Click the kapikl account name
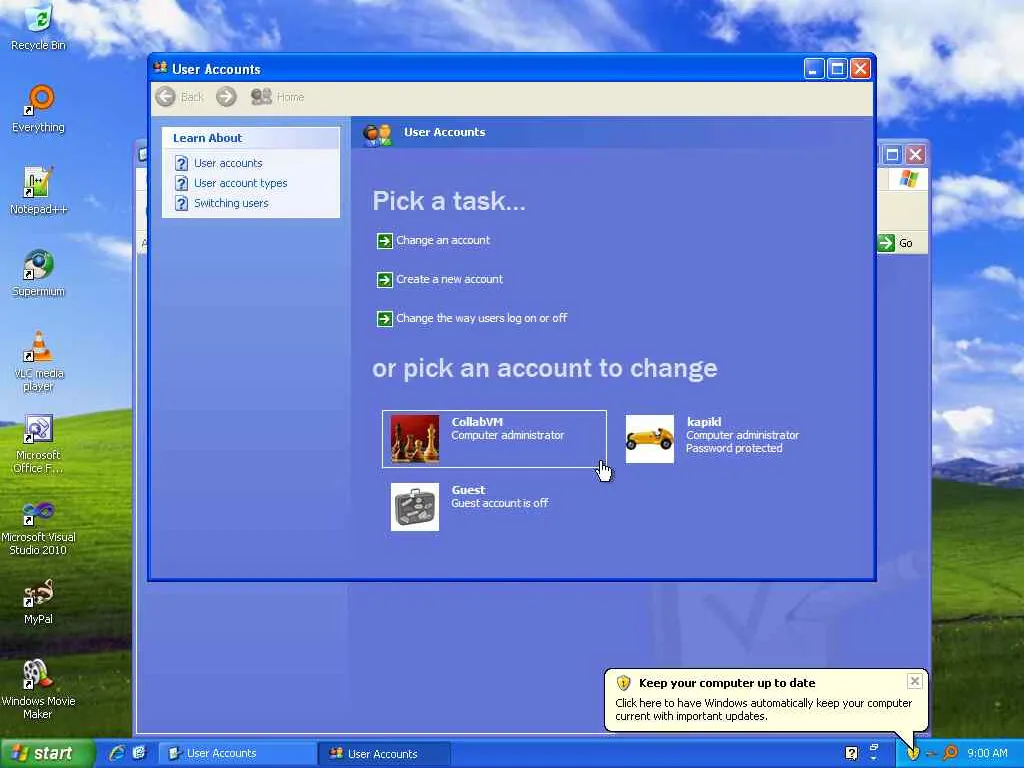1024x768 pixels. point(704,422)
